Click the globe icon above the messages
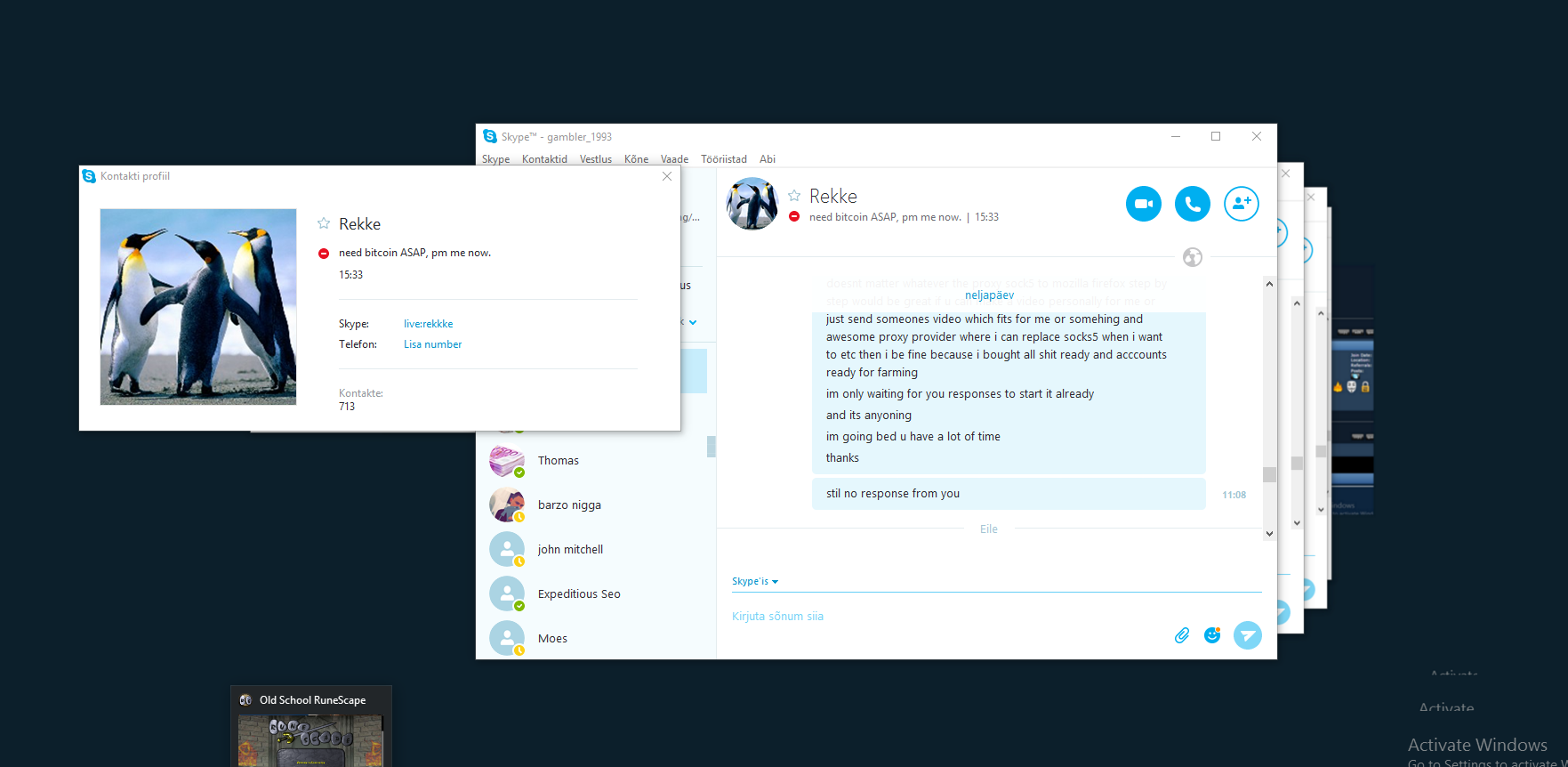 pos(1193,257)
